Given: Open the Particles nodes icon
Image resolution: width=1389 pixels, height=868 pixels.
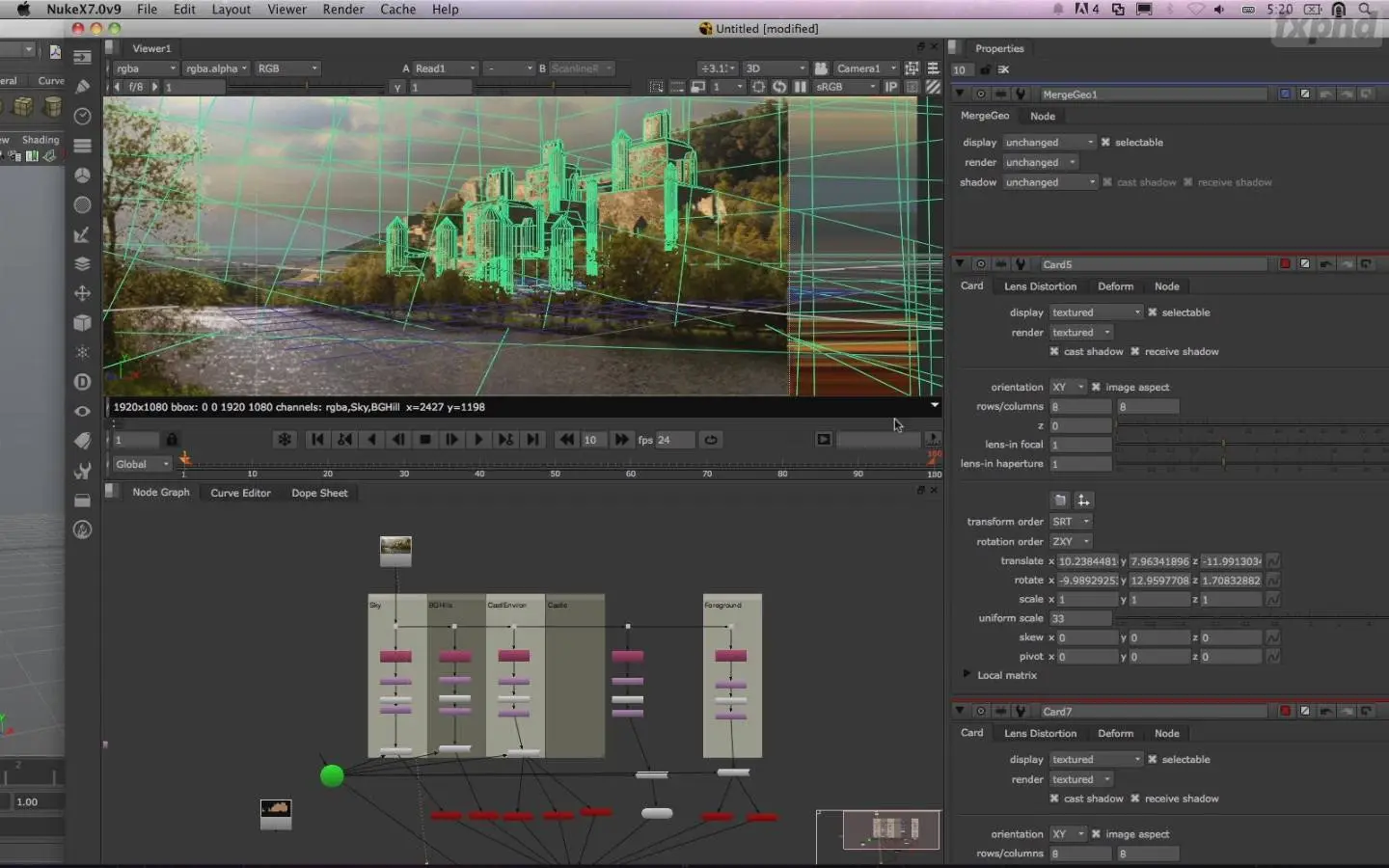Looking at the screenshot, I should (83, 352).
